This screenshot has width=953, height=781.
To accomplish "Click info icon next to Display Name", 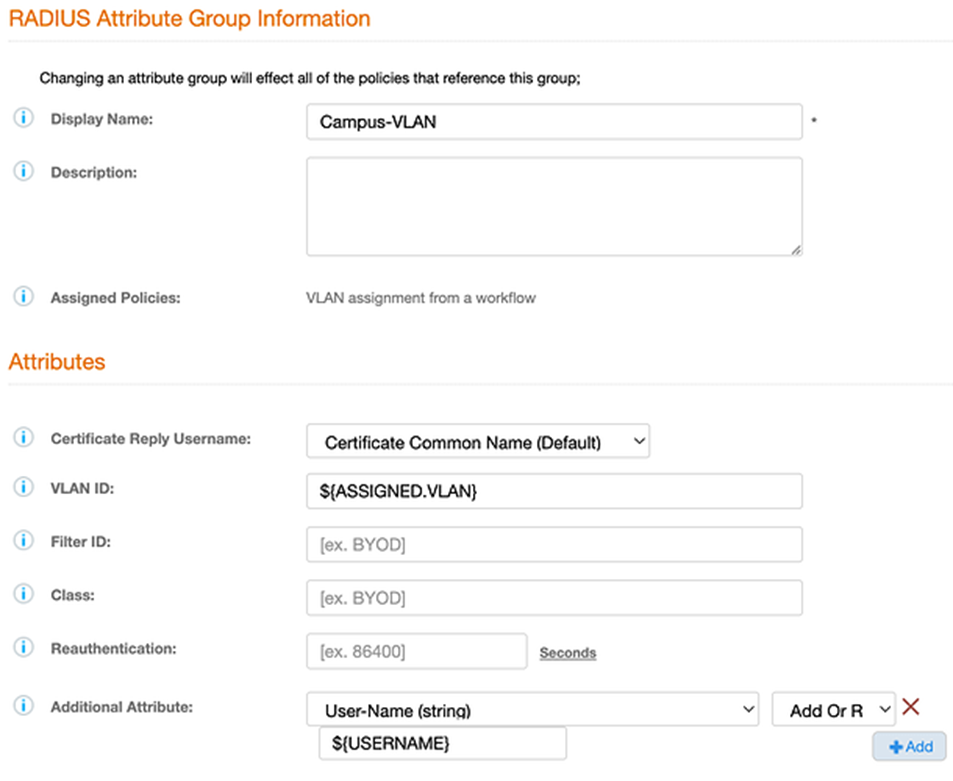I will point(22,119).
